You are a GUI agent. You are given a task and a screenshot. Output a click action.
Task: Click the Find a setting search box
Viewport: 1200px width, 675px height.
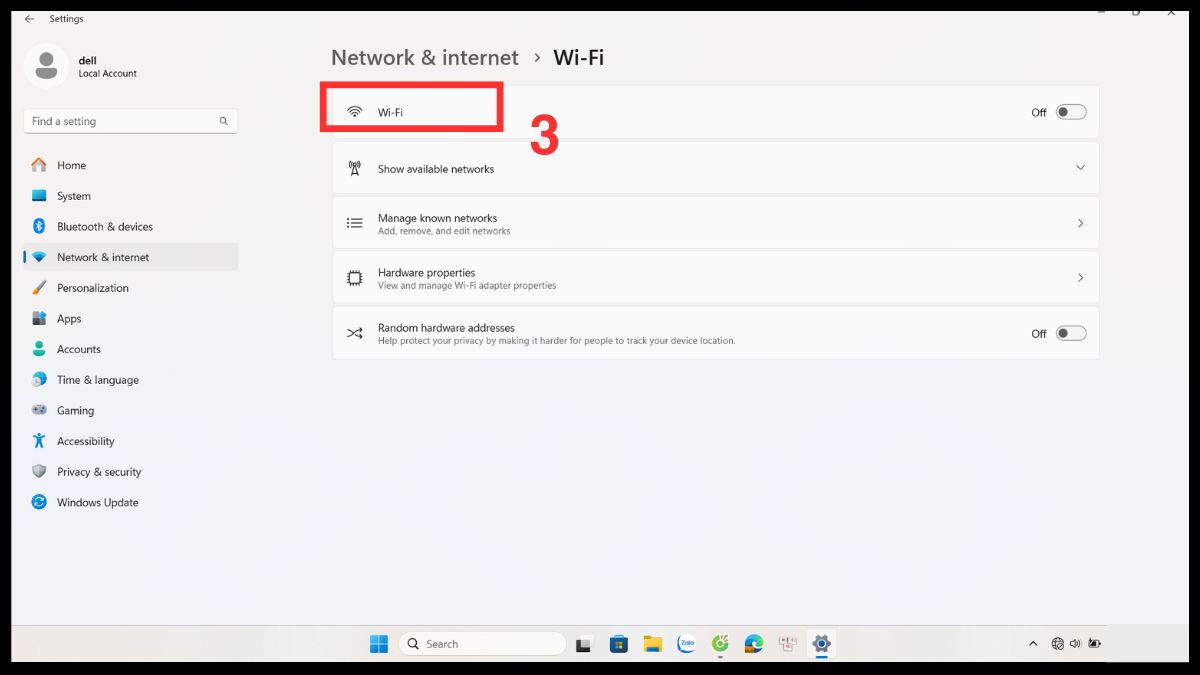pos(130,120)
